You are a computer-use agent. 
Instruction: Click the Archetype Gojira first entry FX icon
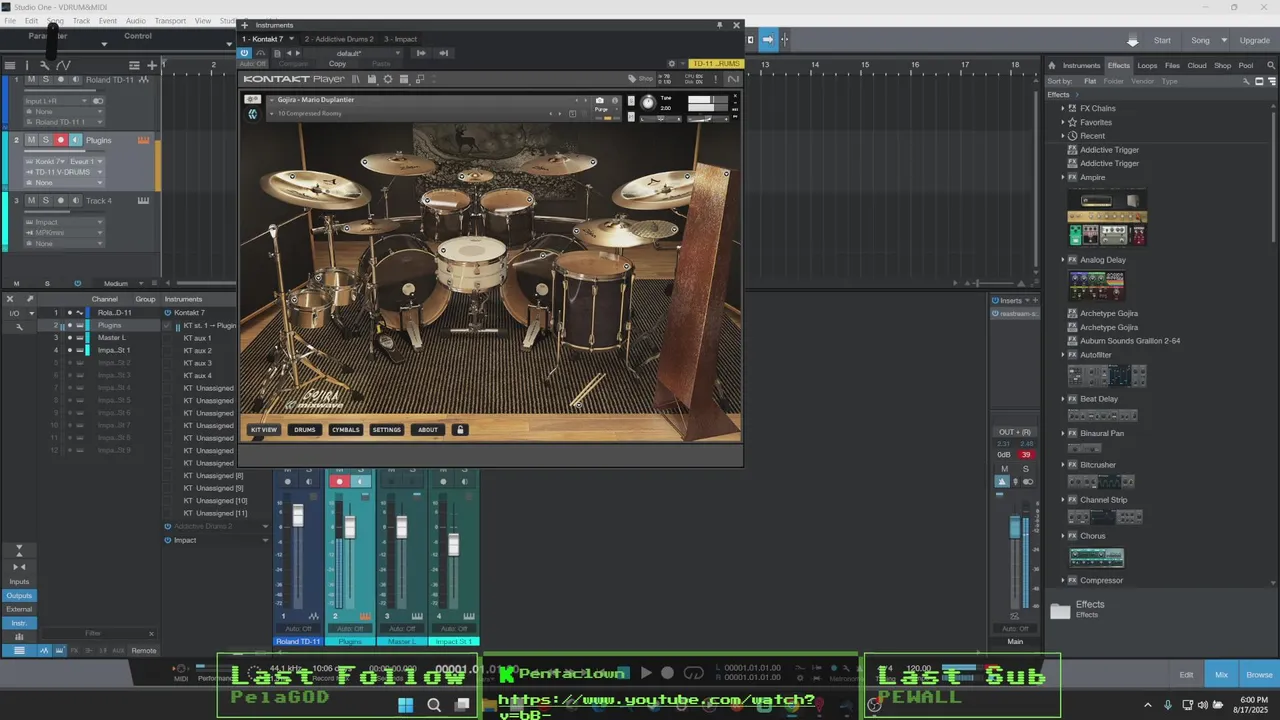(x=1072, y=313)
